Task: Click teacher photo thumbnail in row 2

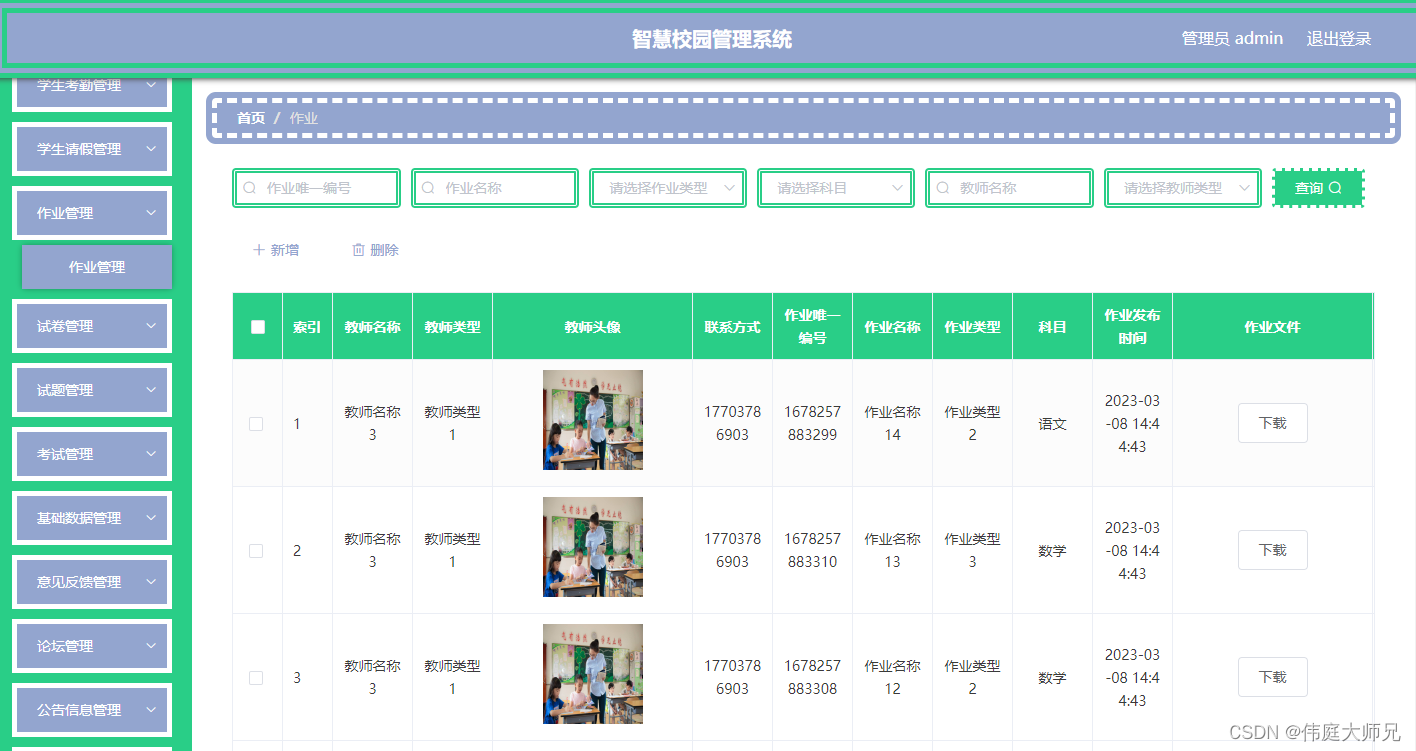Action: [x=593, y=547]
